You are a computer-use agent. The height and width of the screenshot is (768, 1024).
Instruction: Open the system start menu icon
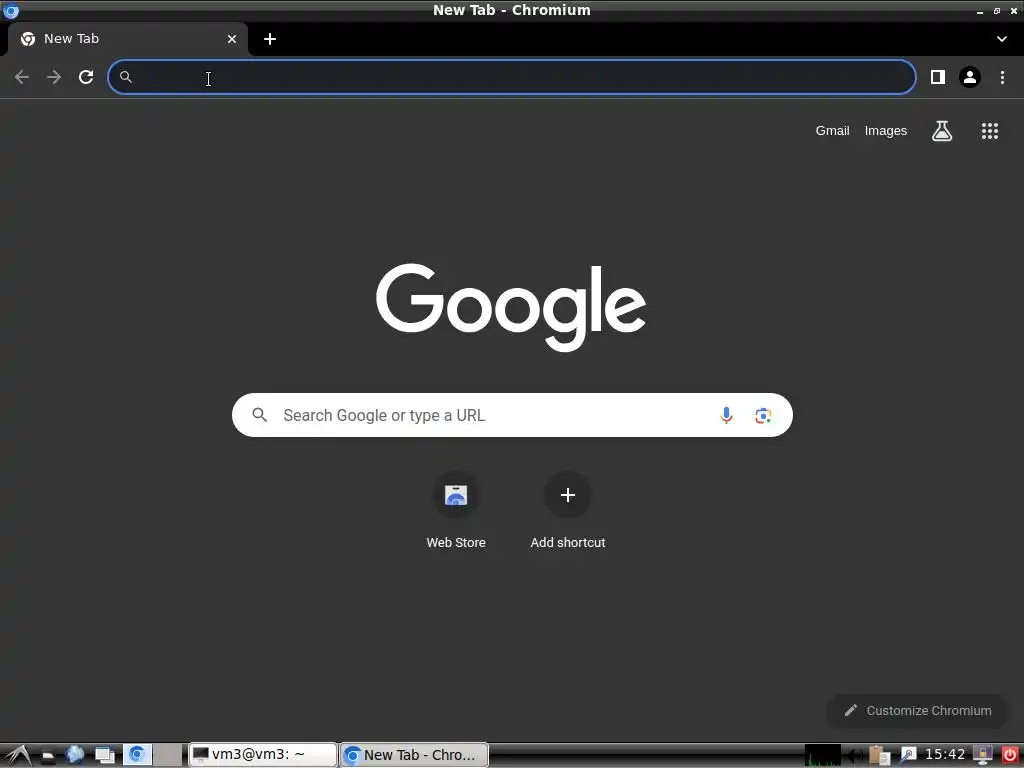tap(18, 755)
